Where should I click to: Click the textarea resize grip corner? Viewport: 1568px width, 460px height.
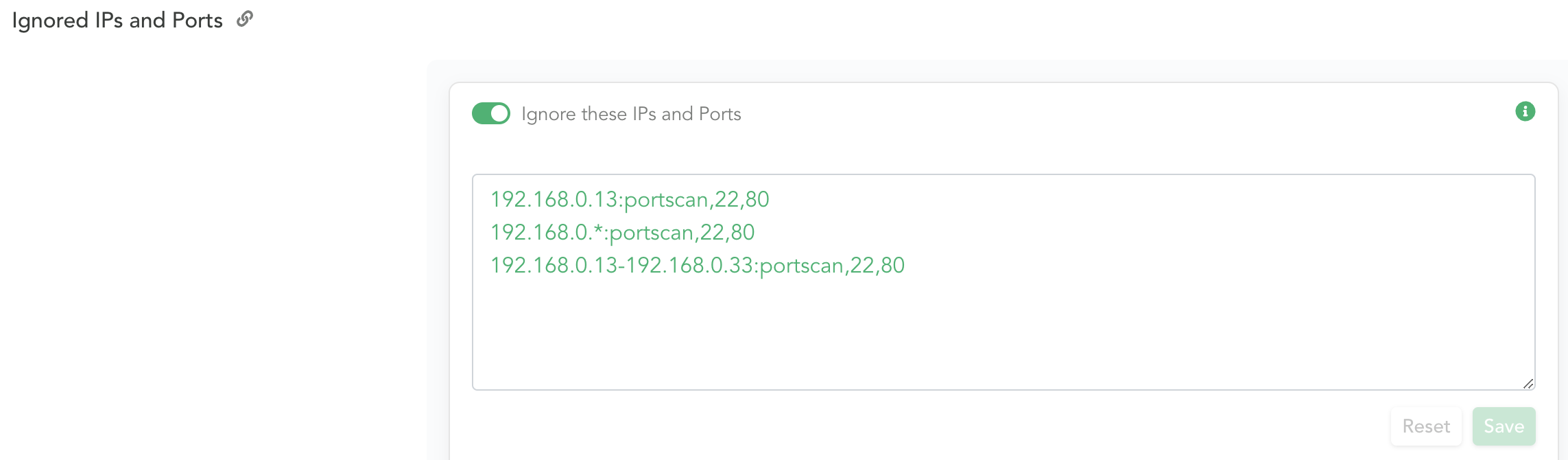(1528, 384)
